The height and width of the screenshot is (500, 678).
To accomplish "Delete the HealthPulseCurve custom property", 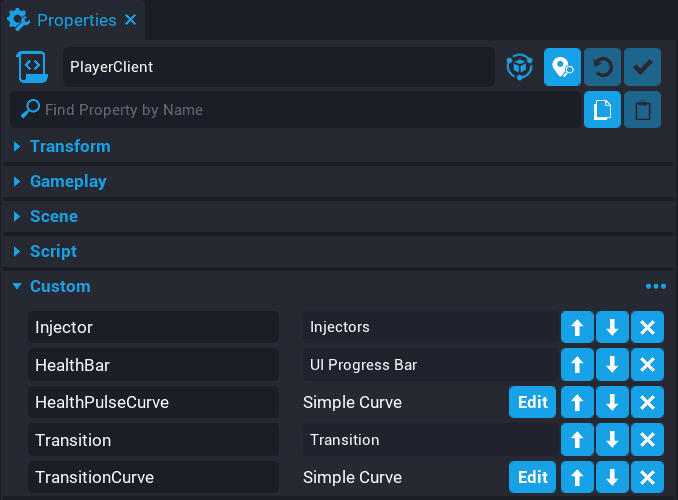I will (647, 402).
